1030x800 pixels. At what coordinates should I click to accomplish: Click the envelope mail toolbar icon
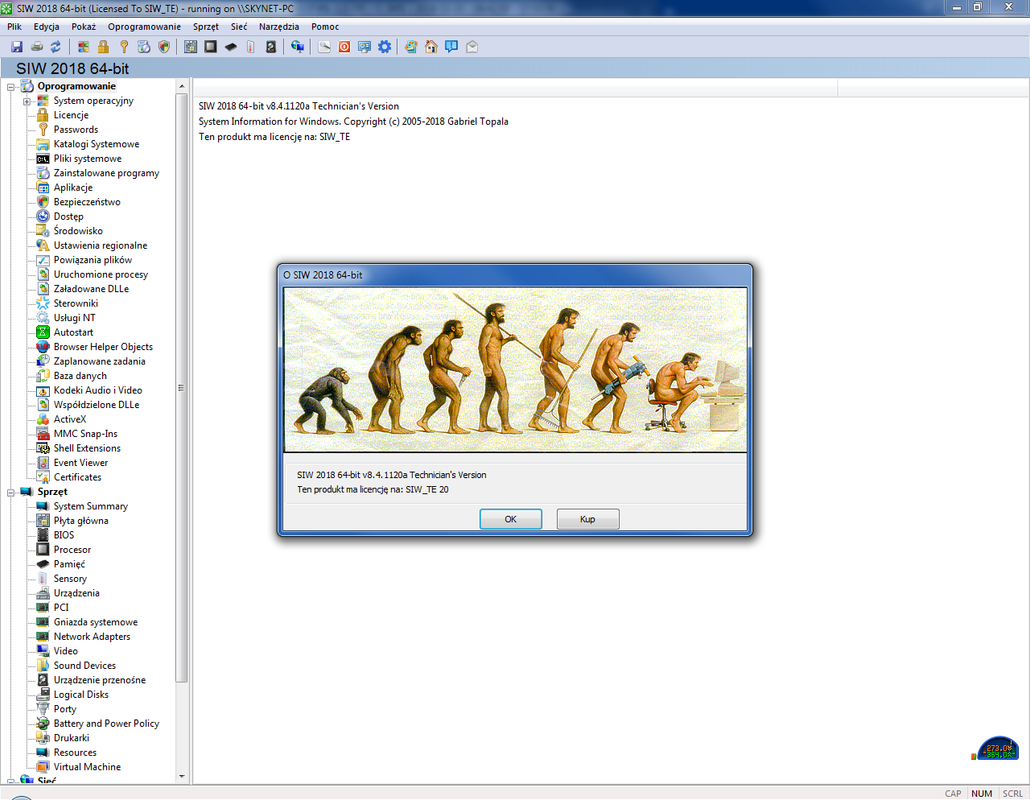click(x=472, y=47)
